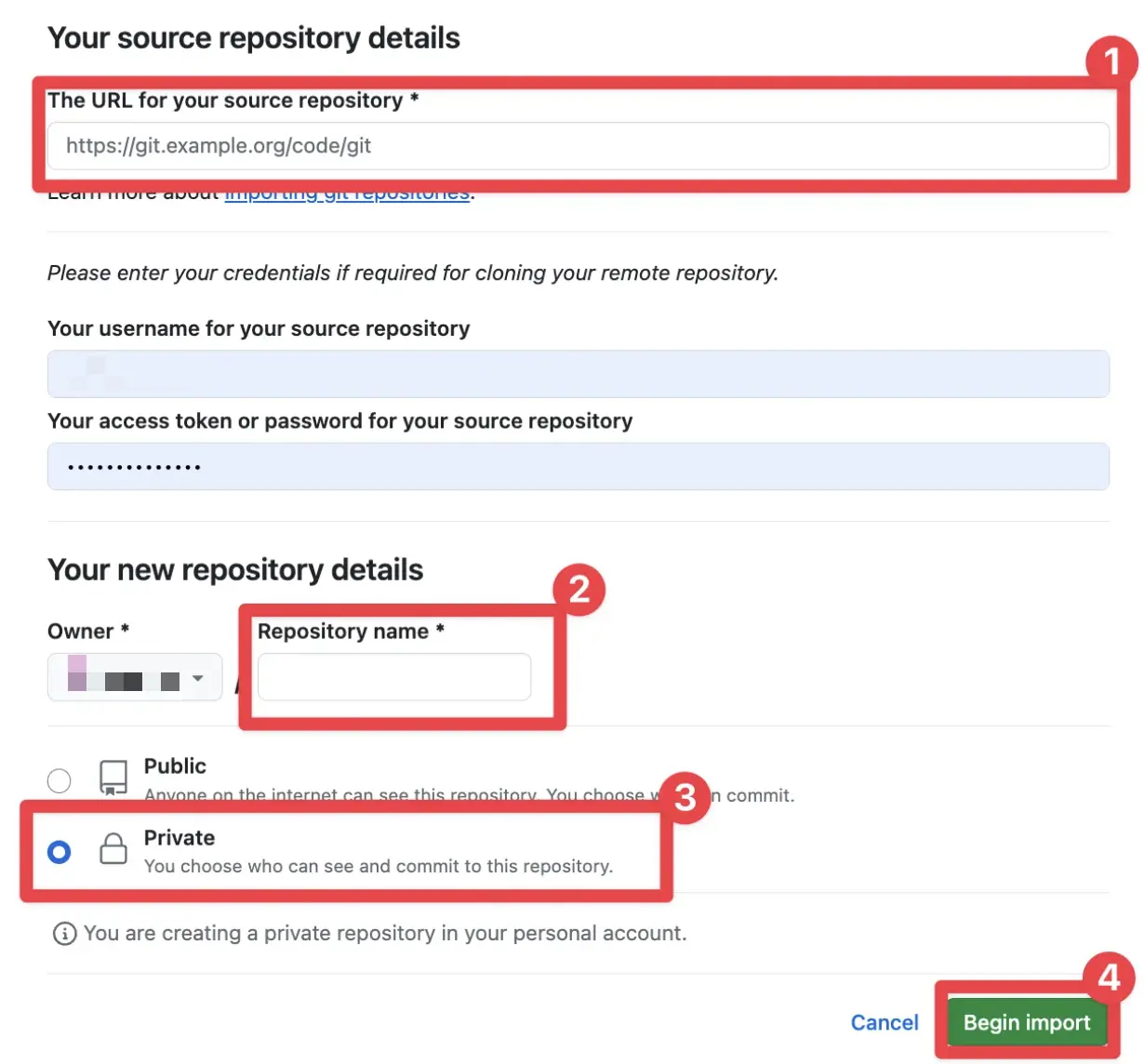Screen dimensions: 1144x1064
Task: Click the info icon by private repository notice
Action: pos(64,933)
